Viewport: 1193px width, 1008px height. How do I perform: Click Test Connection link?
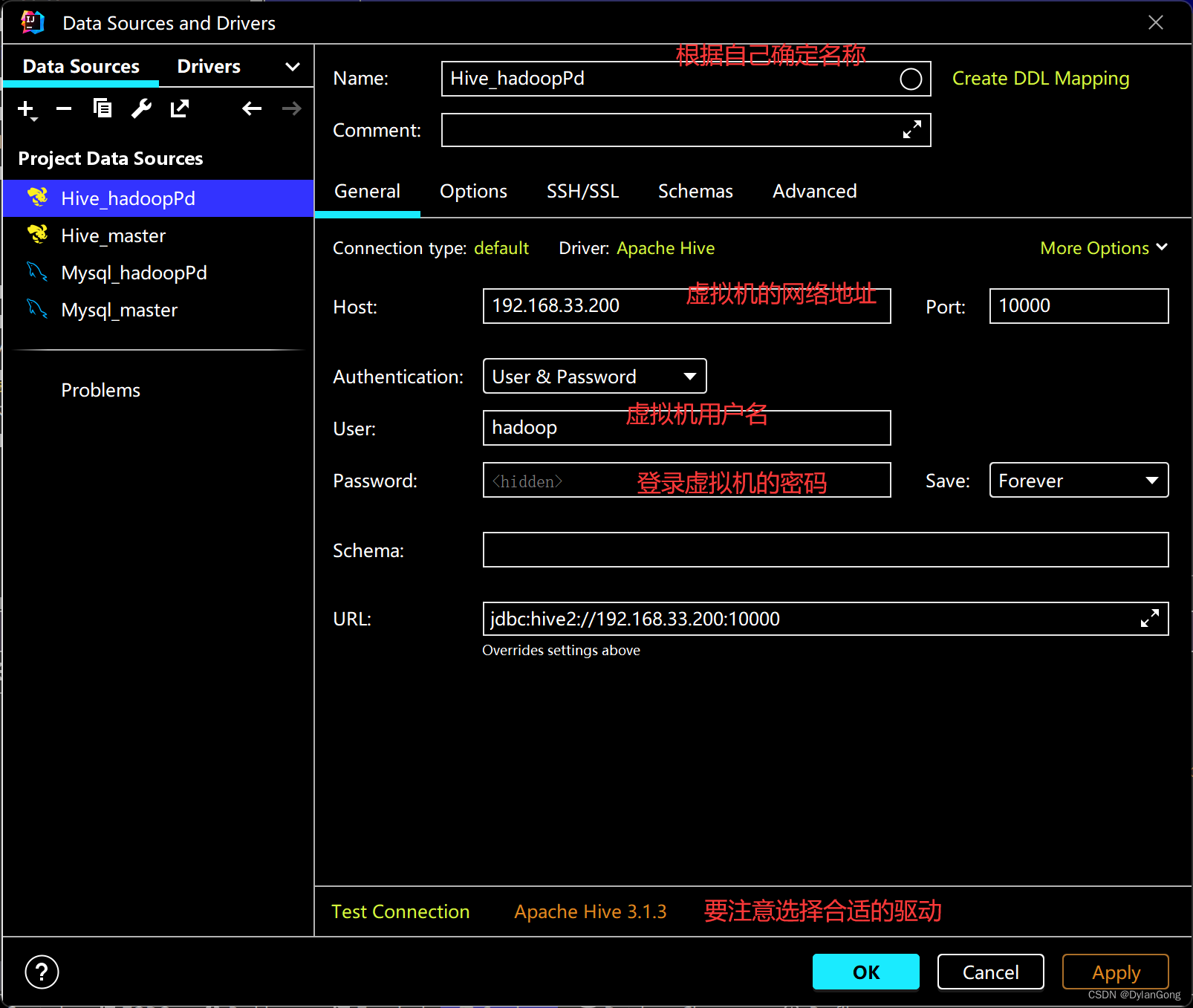pos(400,911)
